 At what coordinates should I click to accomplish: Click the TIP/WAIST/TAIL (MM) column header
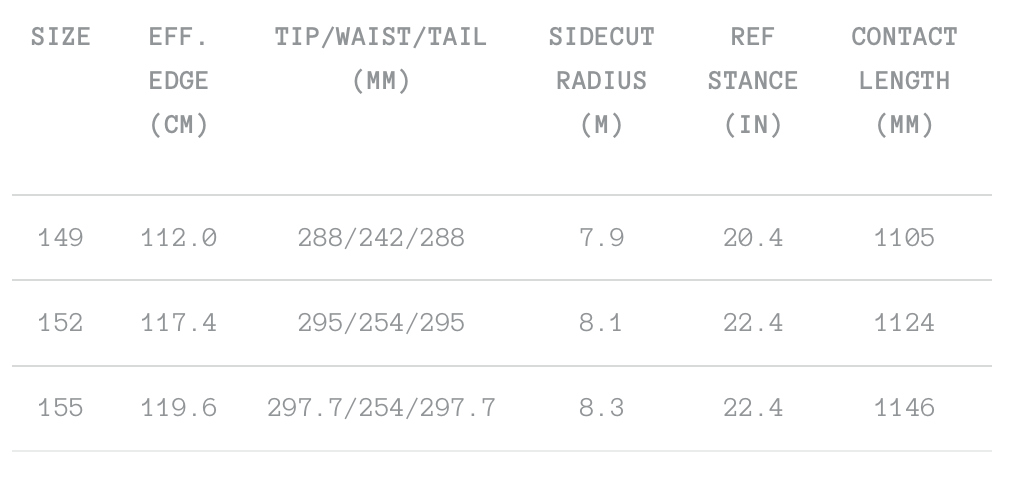coord(381,60)
